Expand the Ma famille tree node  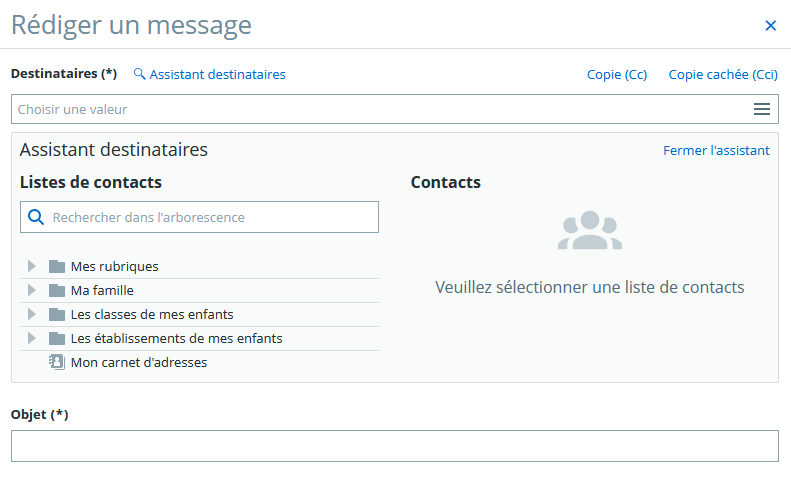[31, 290]
